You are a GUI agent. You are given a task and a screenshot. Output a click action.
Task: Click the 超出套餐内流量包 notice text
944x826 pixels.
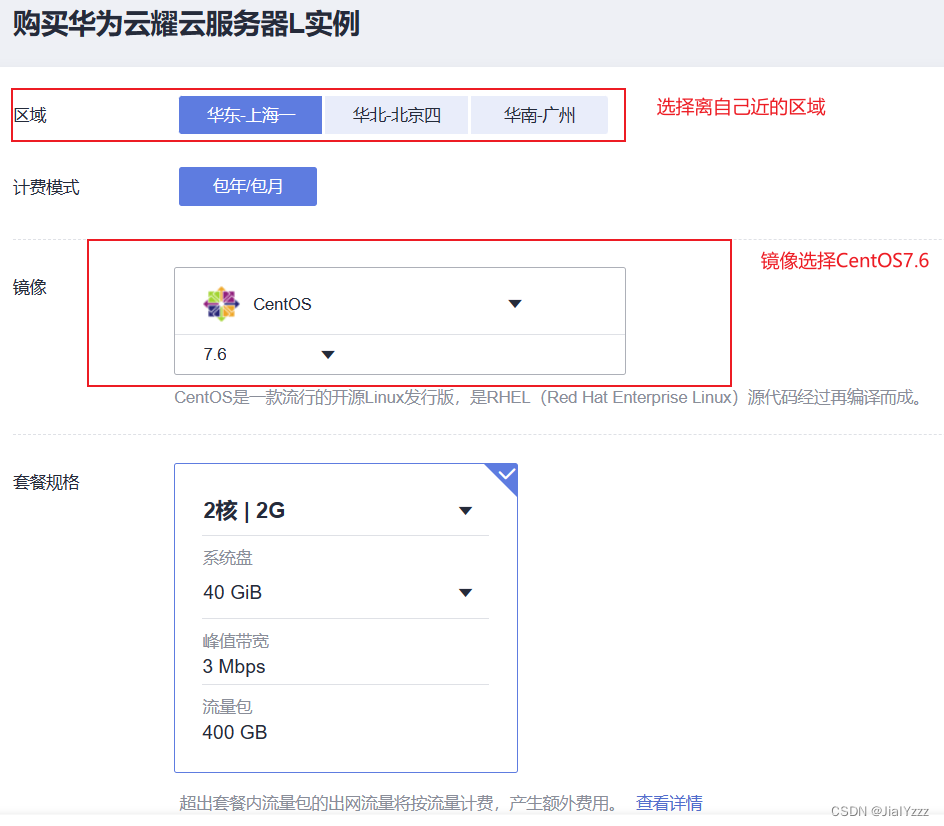(399, 803)
